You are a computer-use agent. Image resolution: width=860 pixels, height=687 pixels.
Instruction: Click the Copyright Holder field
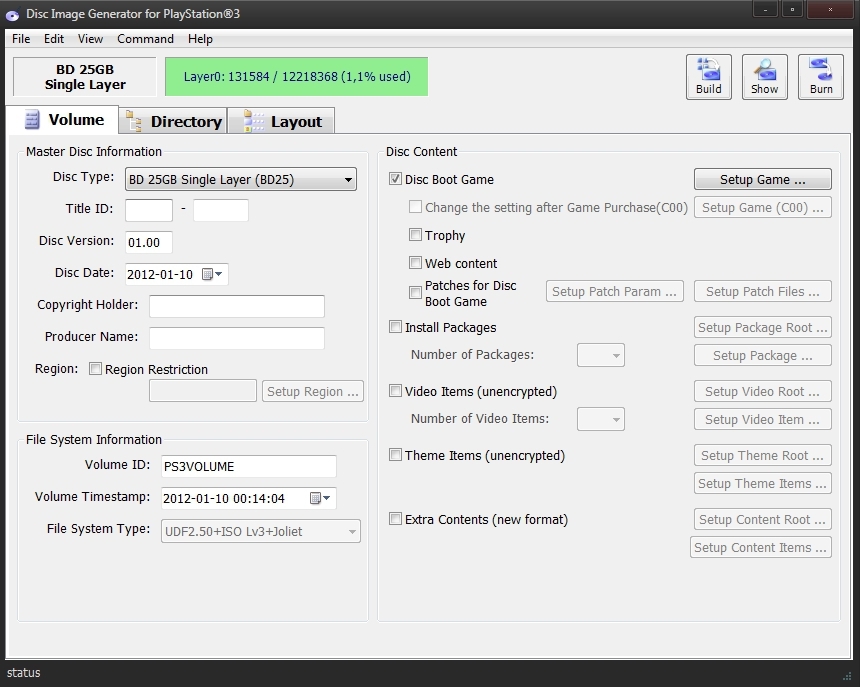[237, 306]
